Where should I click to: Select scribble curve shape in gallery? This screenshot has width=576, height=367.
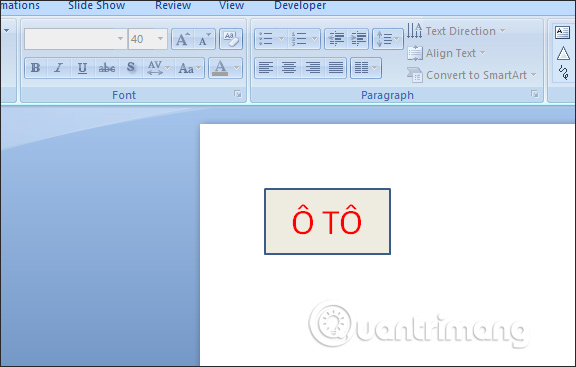(x=564, y=72)
